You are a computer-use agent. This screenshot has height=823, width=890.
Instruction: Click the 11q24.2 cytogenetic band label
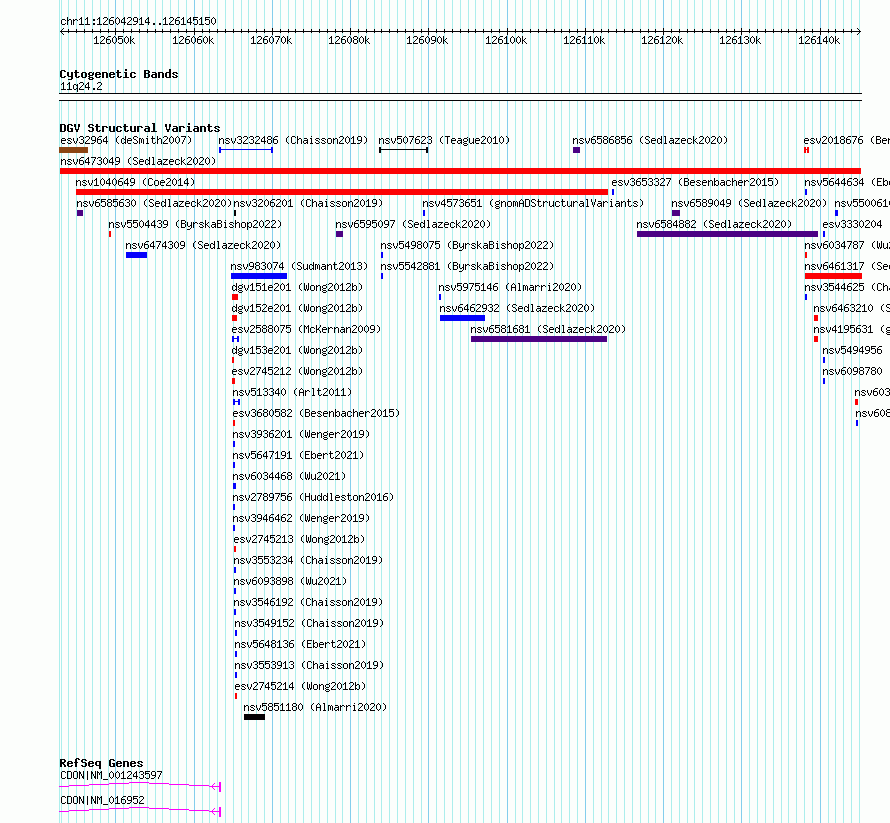point(81,86)
